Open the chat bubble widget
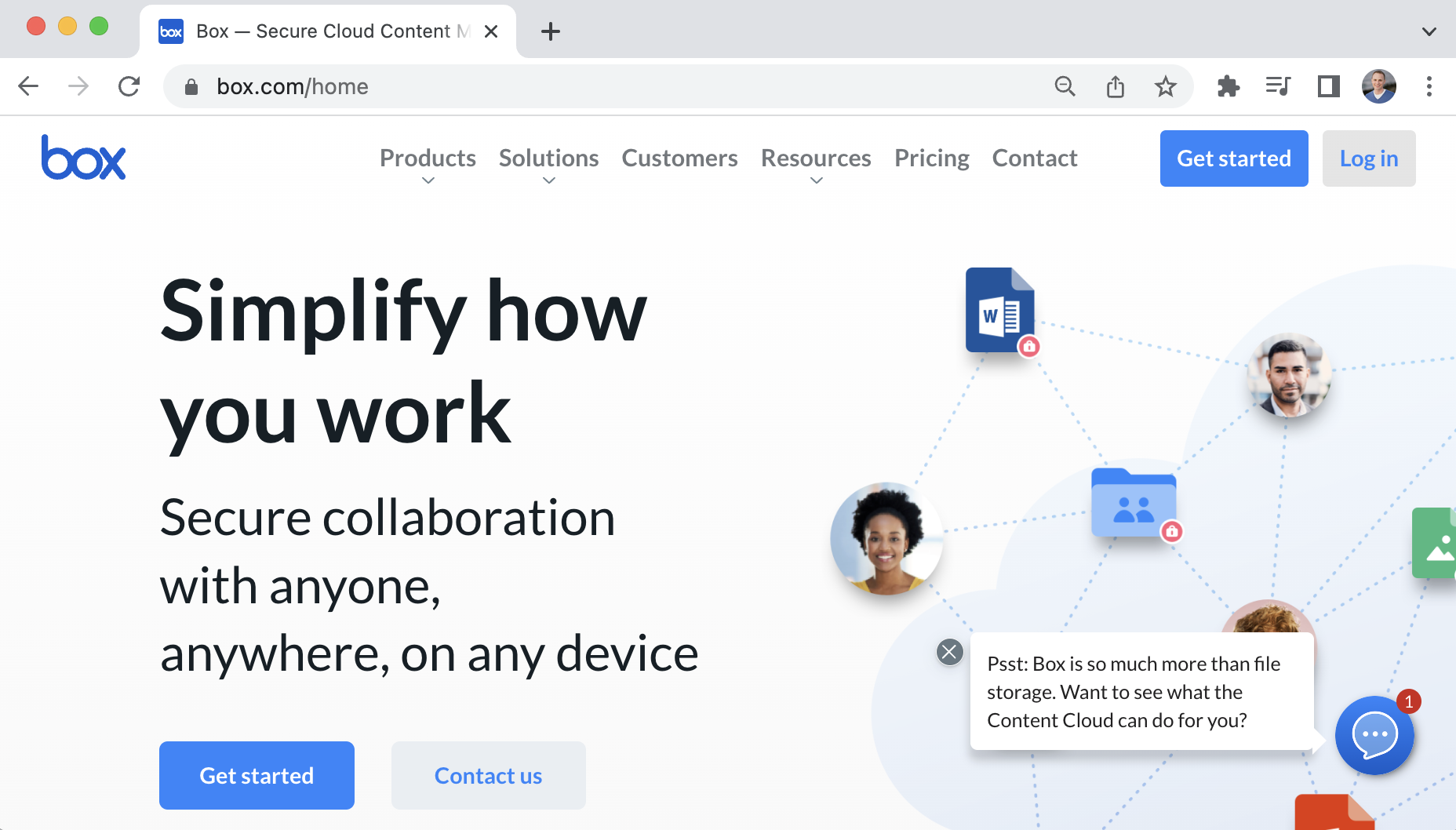Screen dimensions: 1456x830 [x=1374, y=735]
